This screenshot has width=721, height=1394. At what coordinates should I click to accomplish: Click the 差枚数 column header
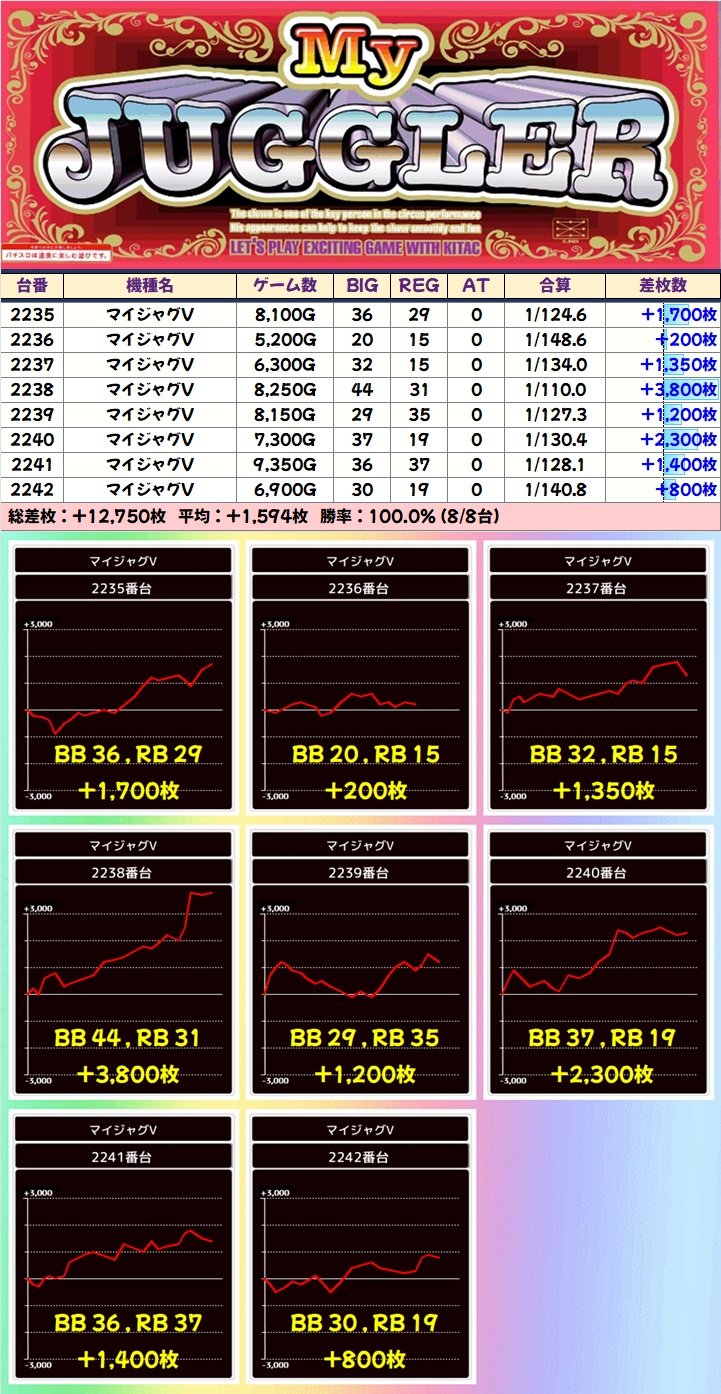(662, 285)
